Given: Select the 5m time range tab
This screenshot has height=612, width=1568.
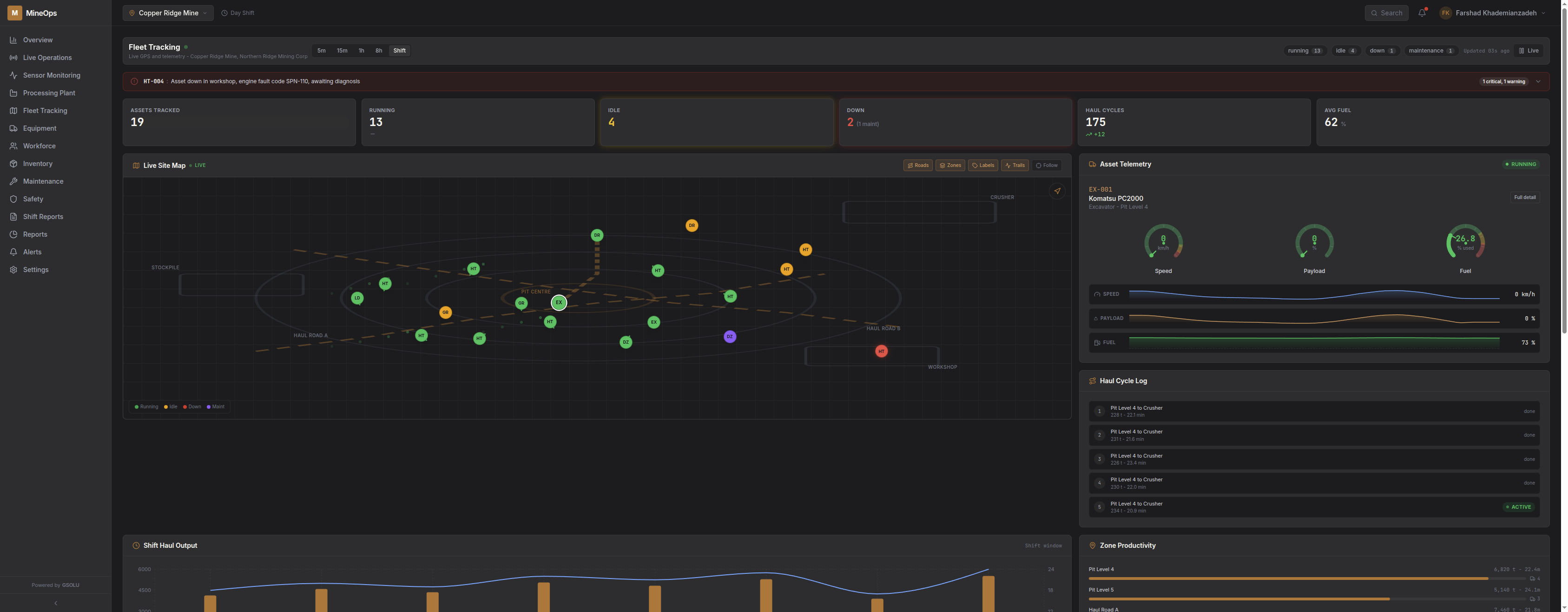Looking at the screenshot, I should [x=322, y=51].
